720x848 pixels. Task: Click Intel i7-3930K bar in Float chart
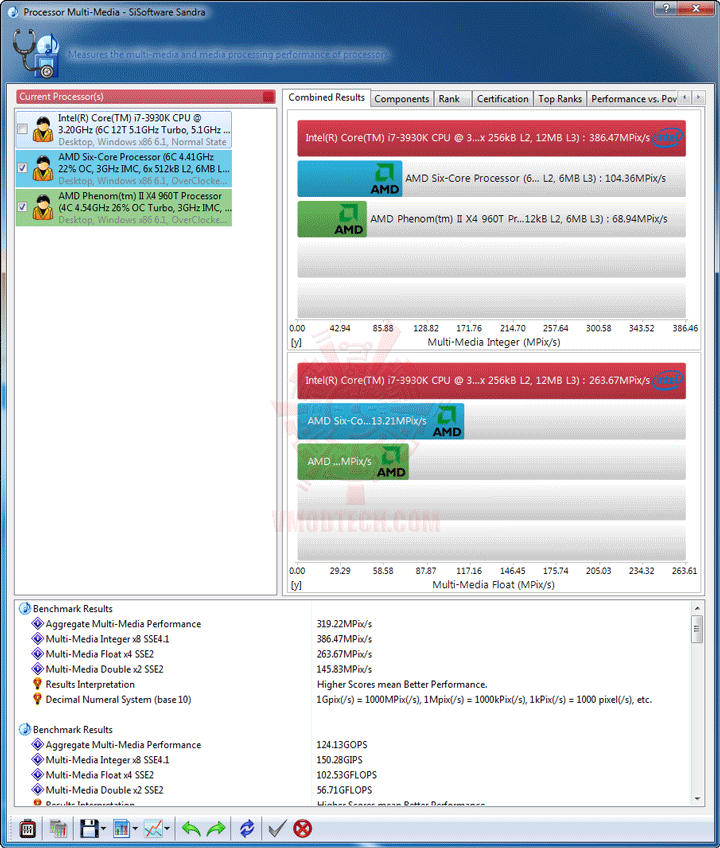491,381
